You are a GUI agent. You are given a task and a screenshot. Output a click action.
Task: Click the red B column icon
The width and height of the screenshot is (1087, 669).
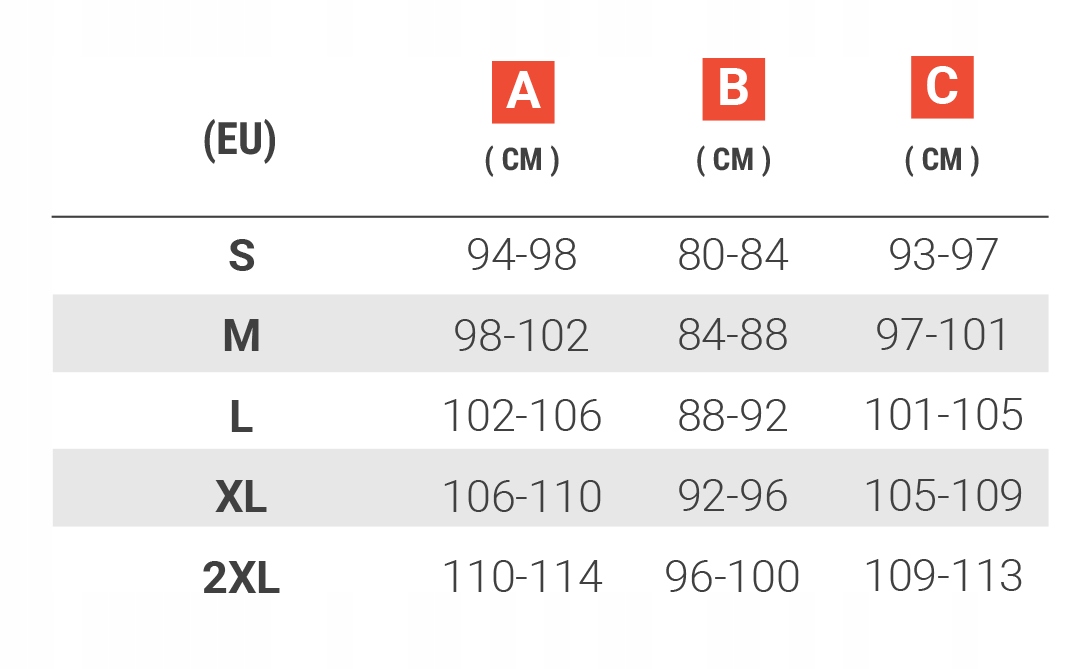pyautogui.click(x=733, y=89)
